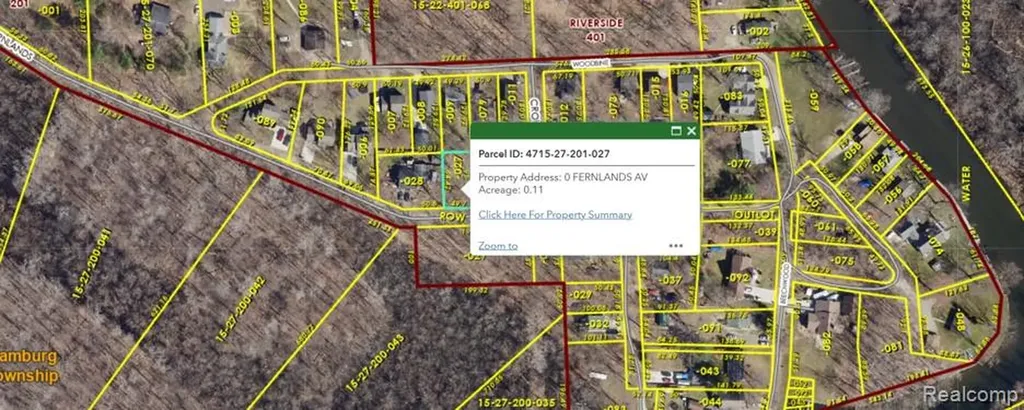Click the WATER label on the river

966,183
